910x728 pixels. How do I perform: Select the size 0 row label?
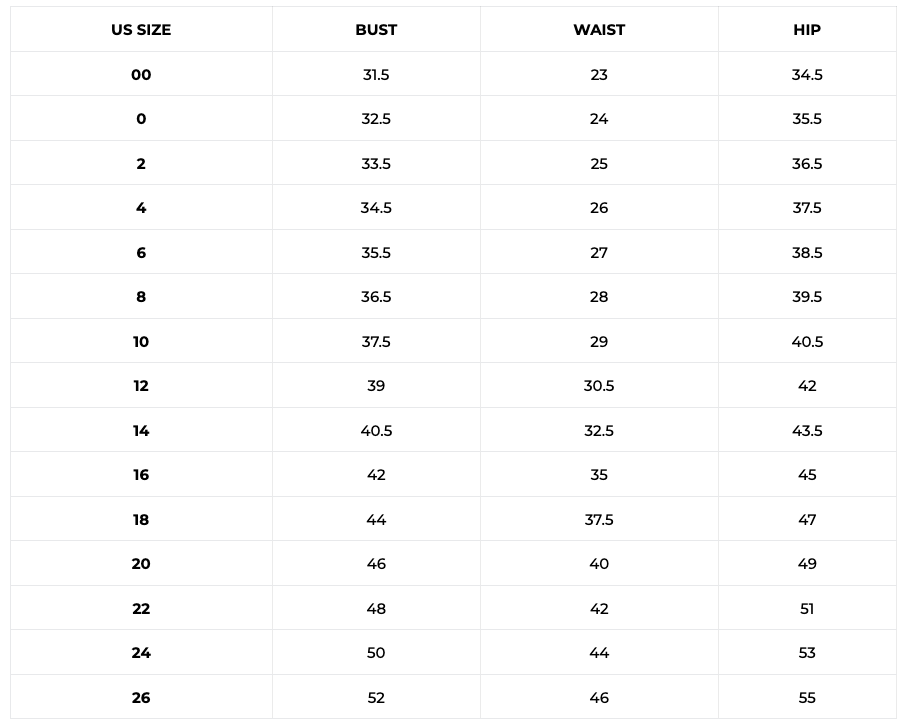tap(141, 119)
